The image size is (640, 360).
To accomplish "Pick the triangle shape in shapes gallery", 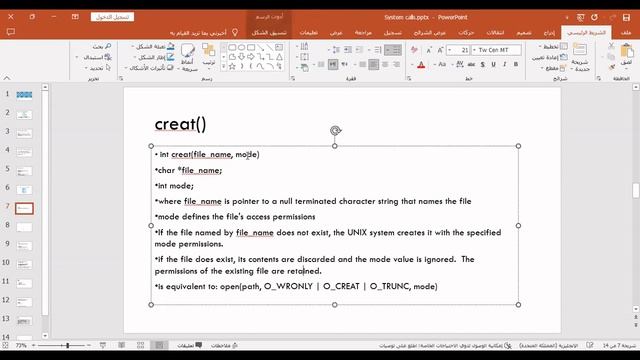I will coord(279,57).
